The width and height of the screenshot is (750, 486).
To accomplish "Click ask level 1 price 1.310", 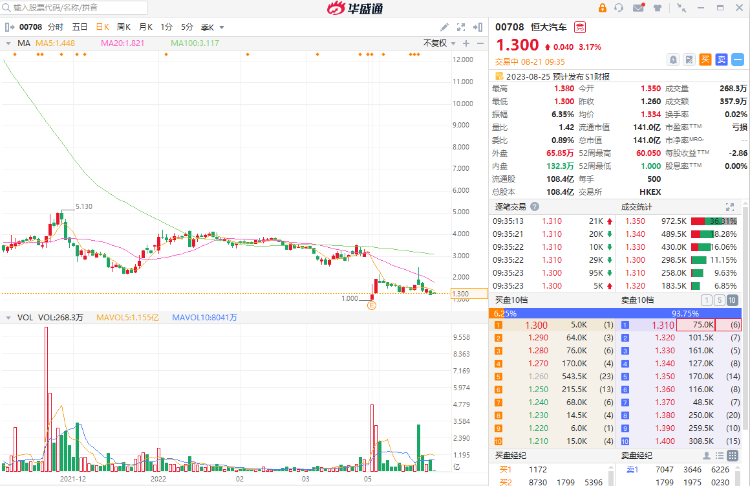I will click(x=663, y=325).
